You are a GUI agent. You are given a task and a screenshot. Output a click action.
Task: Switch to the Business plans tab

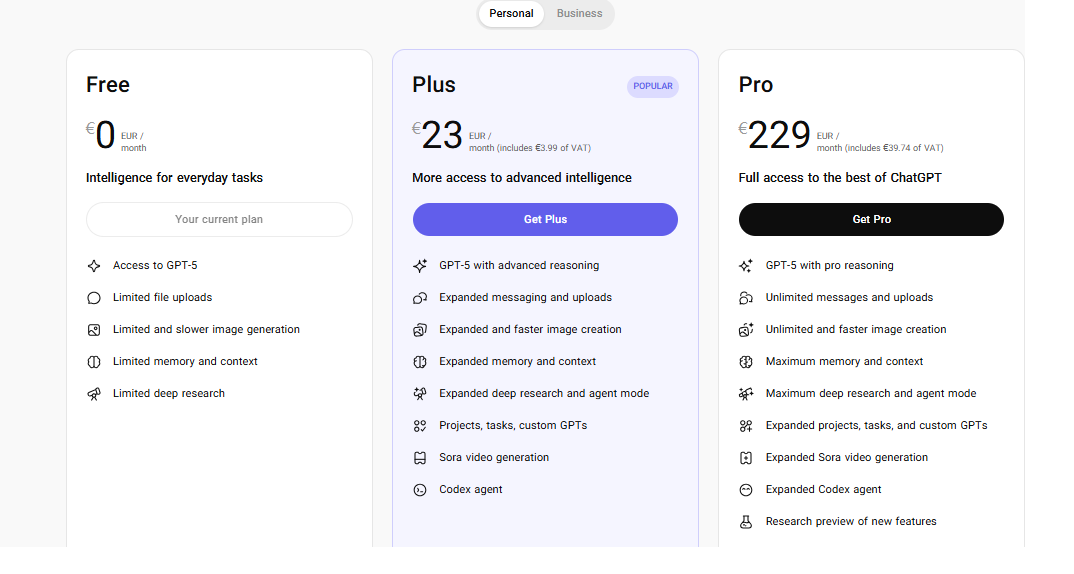(579, 14)
